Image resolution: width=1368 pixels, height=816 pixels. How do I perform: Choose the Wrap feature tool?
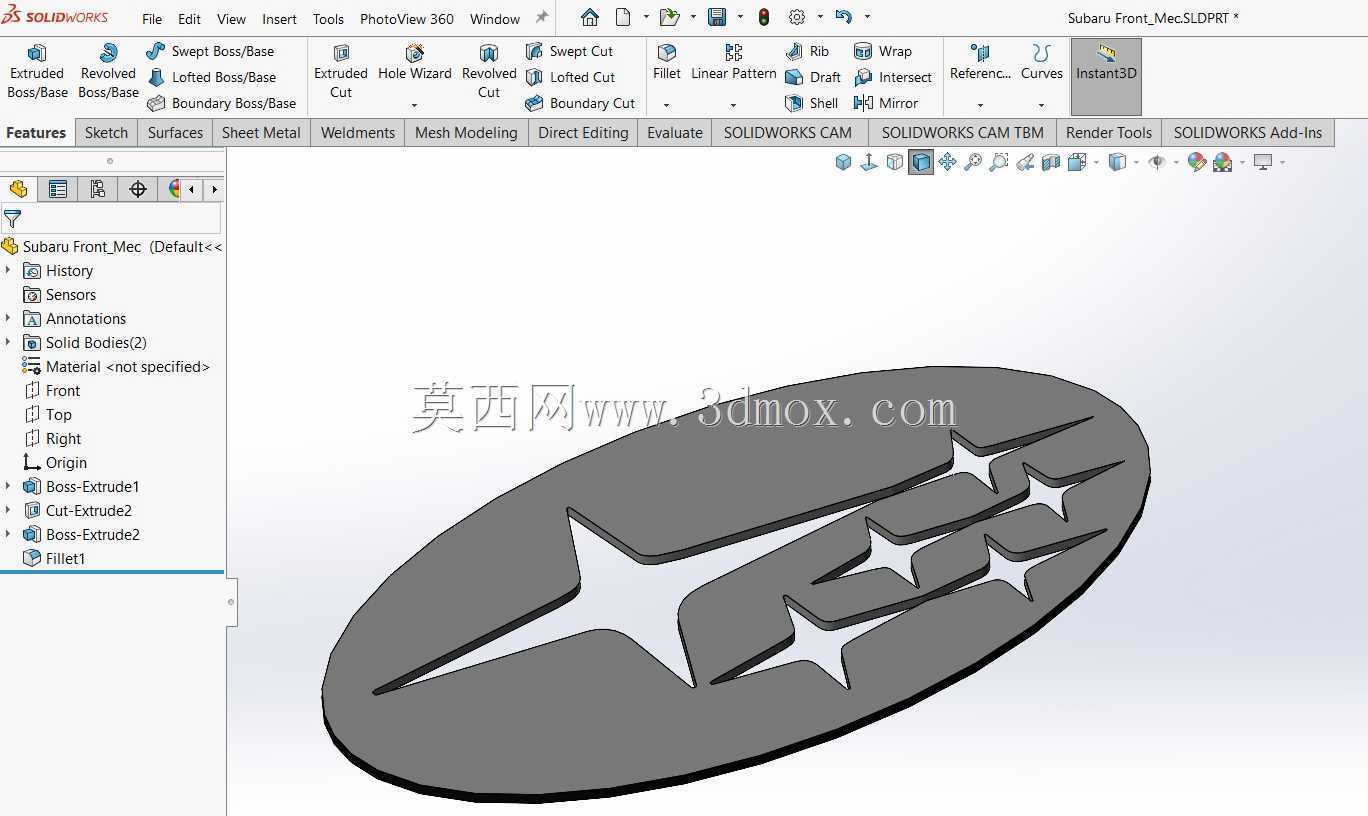(883, 51)
